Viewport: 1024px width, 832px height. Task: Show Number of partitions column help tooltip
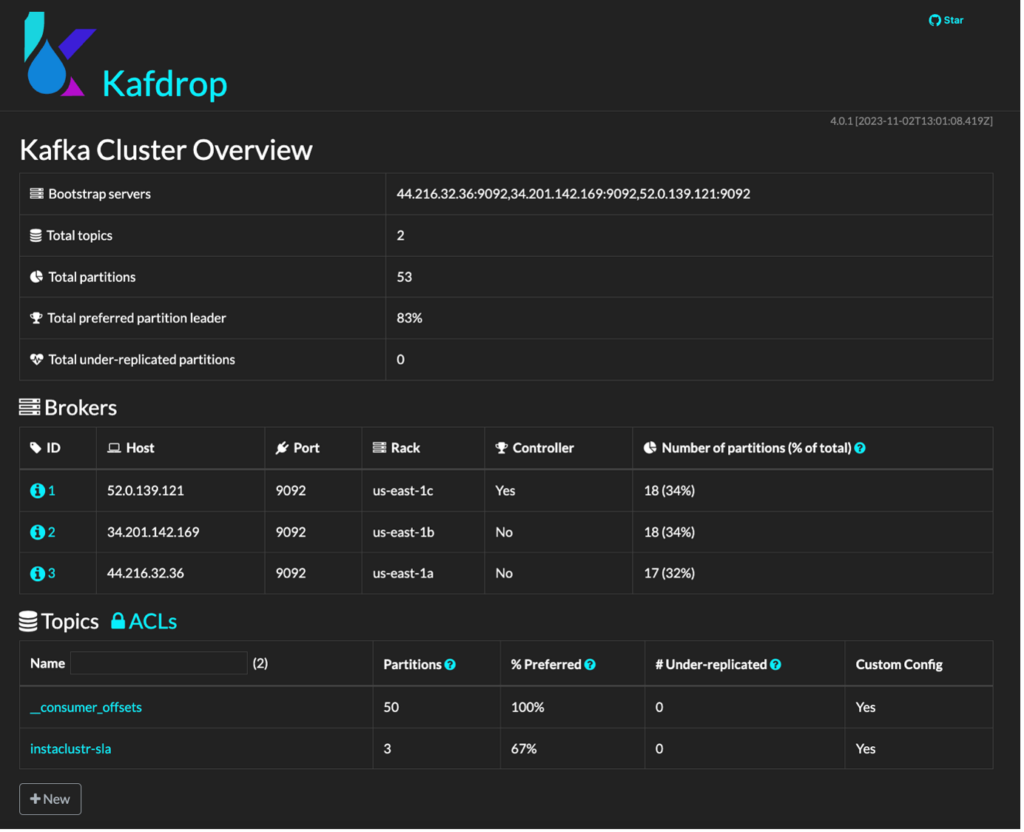(860, 448)
